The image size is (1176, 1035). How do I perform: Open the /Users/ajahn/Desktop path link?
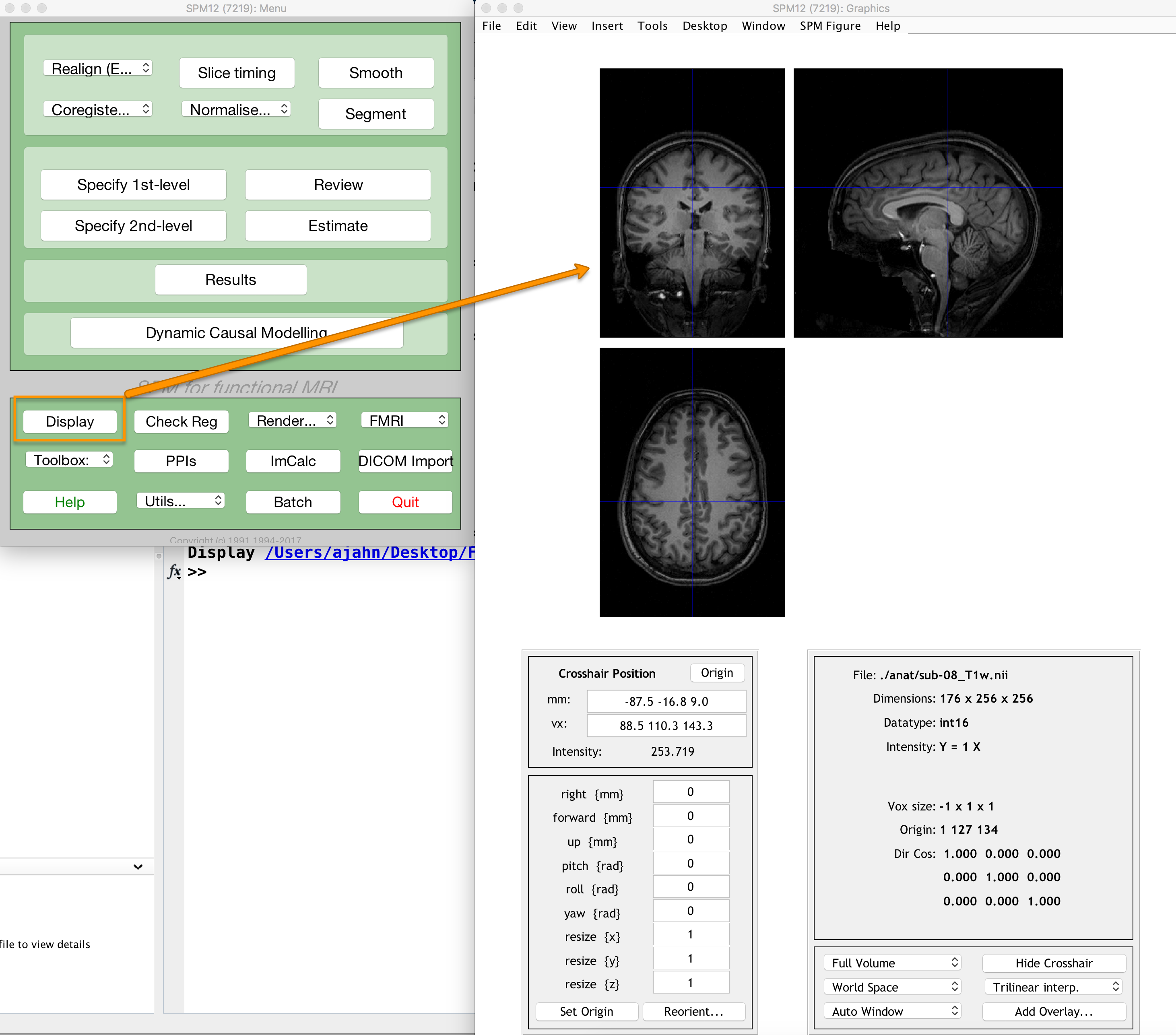tap(369, 552)
